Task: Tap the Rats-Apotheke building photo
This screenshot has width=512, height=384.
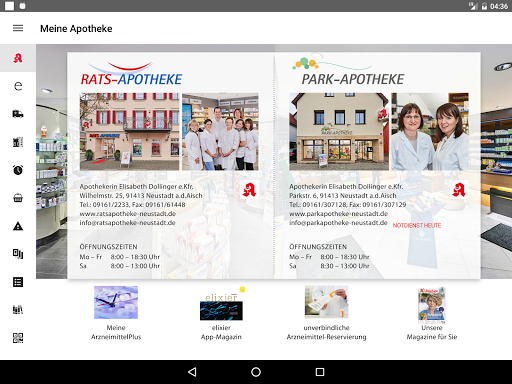Action: [129, 132]
